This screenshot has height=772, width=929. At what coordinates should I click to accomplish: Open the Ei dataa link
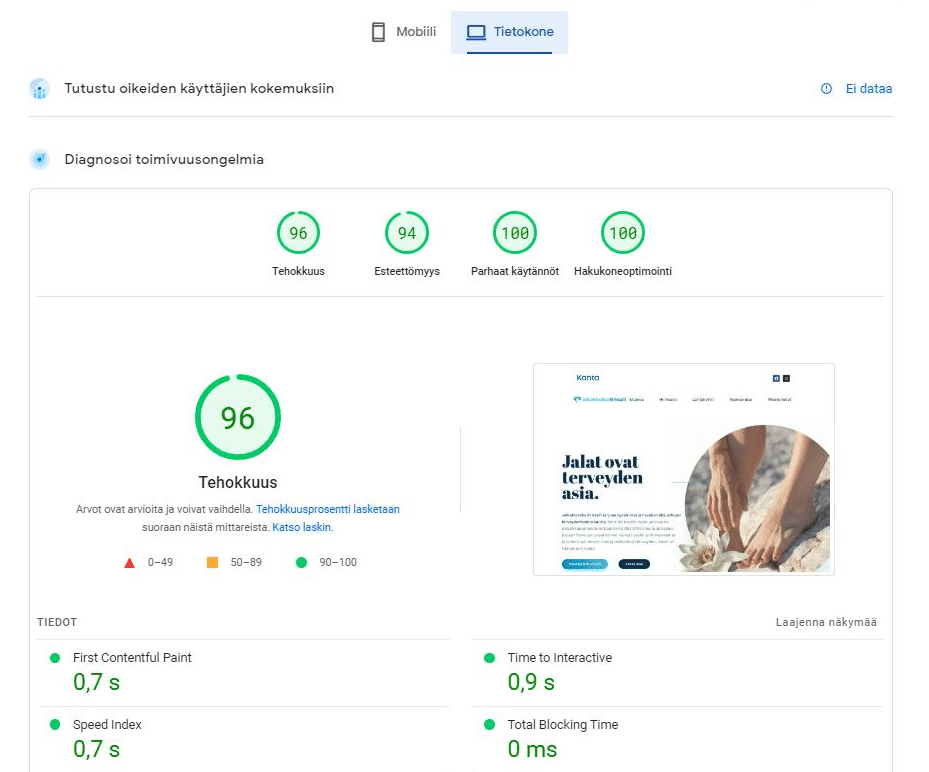click(869, 89)
